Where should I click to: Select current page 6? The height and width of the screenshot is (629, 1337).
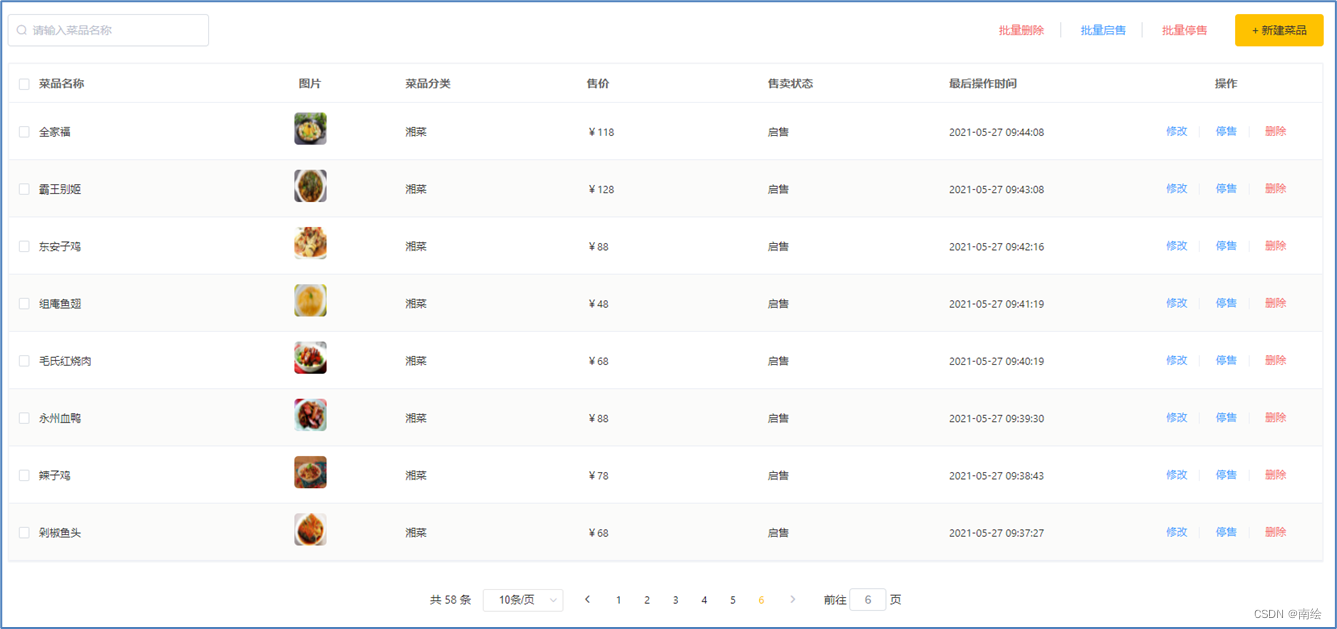coord(761,600)
